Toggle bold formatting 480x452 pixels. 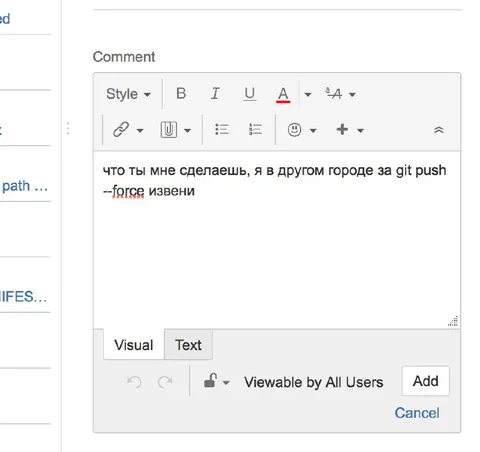[181, 94]
